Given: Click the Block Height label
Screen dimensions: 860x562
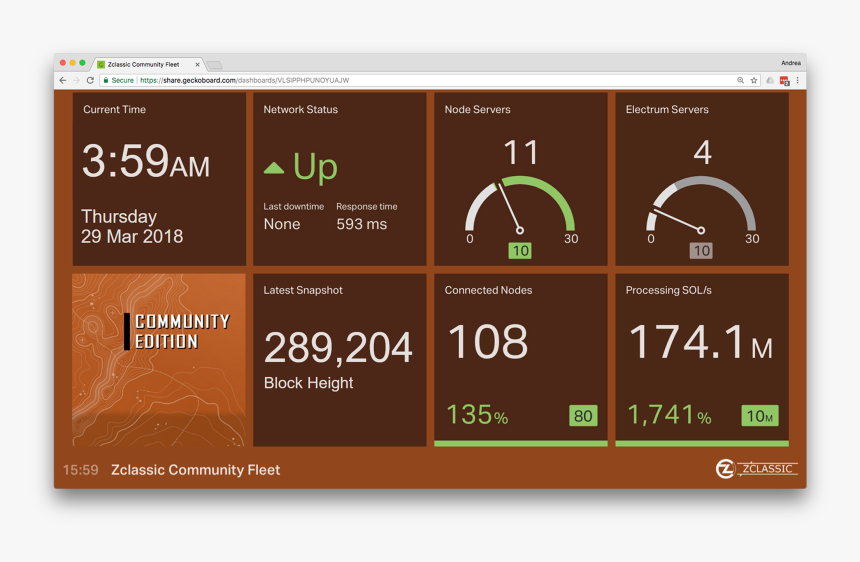Looking at the screenshot, I should coord(308,383).
